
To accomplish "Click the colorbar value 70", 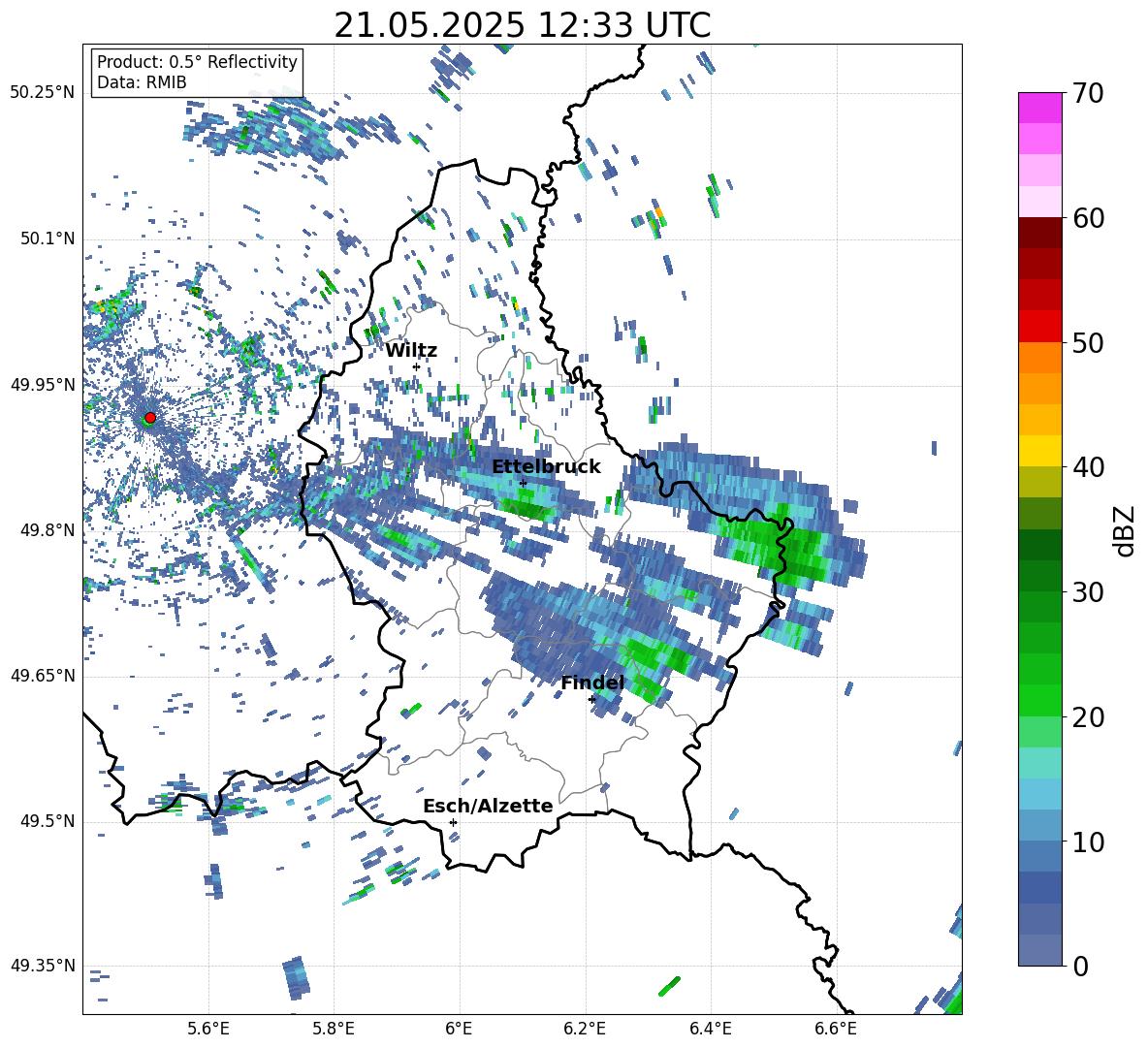I will pos(1088,93).
